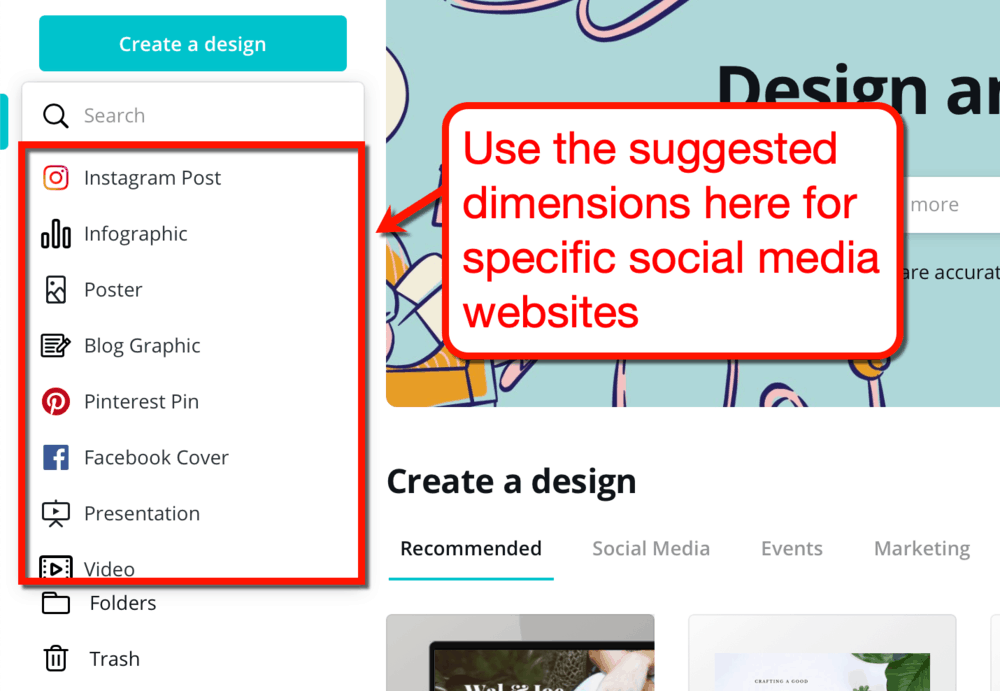Viewport: 1000px width, 691px height.
Task: Click the Trash bin icon
Action: click(55, 658)
